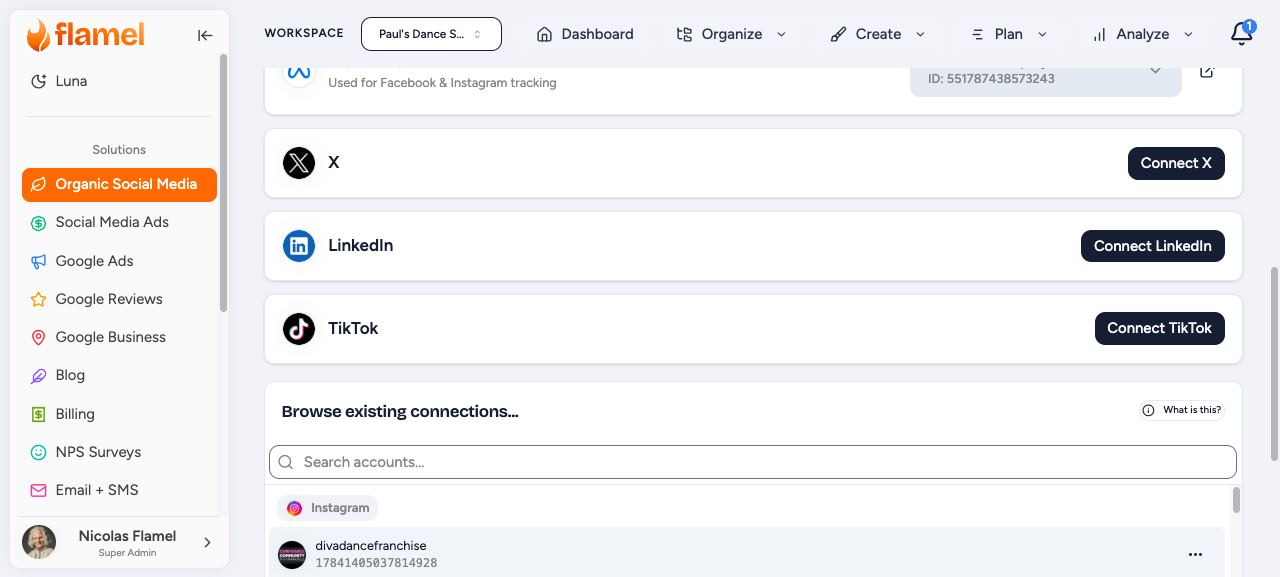Click the Social Media Ads dollar icon

pos(39,223)
